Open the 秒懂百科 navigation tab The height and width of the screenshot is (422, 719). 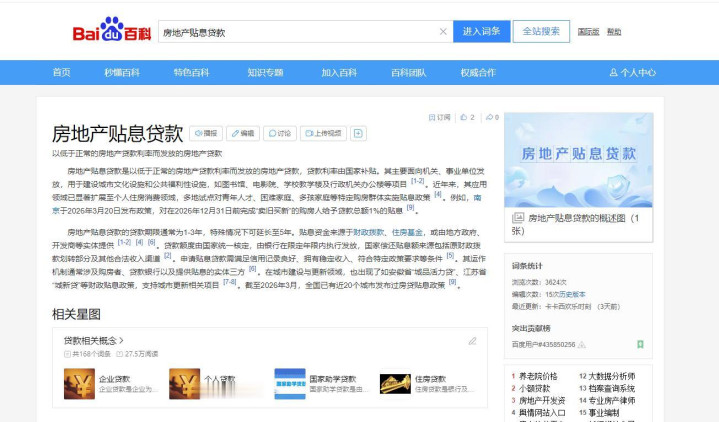(122, 72)
